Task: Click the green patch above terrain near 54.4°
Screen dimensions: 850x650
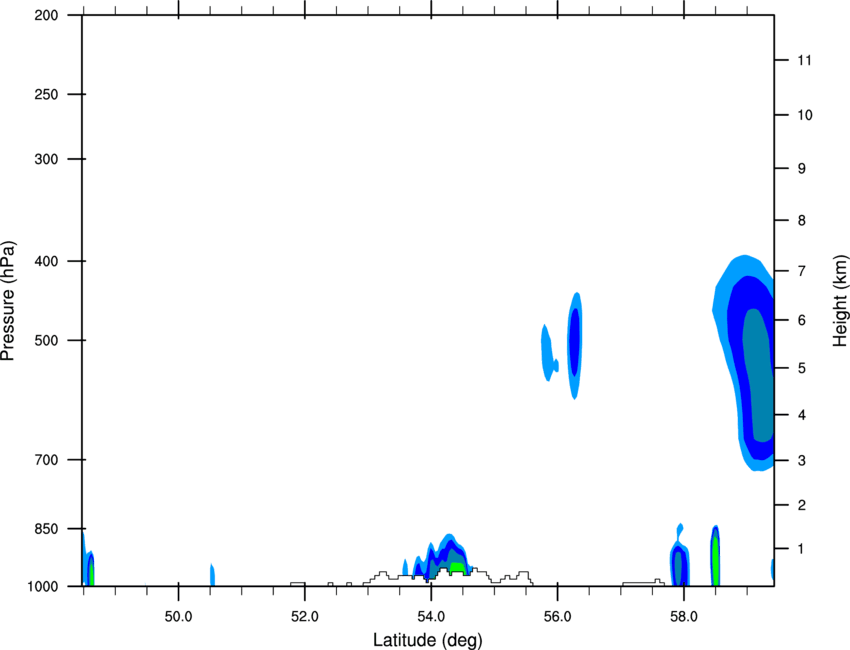Action: tap(457, 568)
